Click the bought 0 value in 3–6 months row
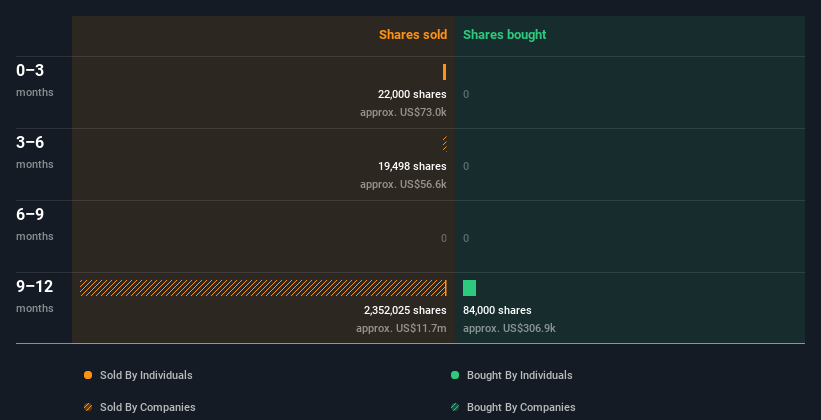821x420 pixels. click(x=466, y=166)
